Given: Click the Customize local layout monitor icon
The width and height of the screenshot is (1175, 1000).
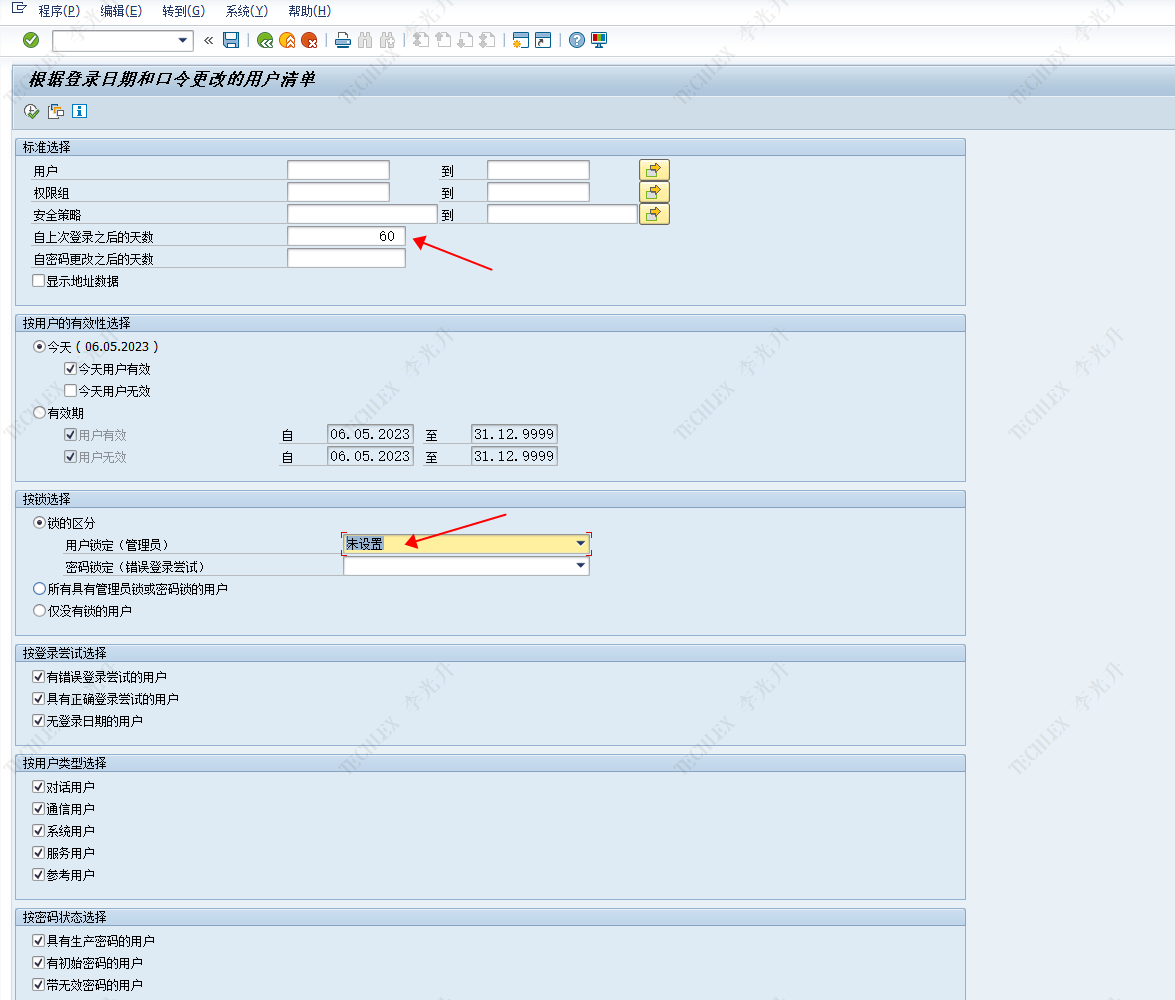Looking at the screenshot, I should (599, 40).
